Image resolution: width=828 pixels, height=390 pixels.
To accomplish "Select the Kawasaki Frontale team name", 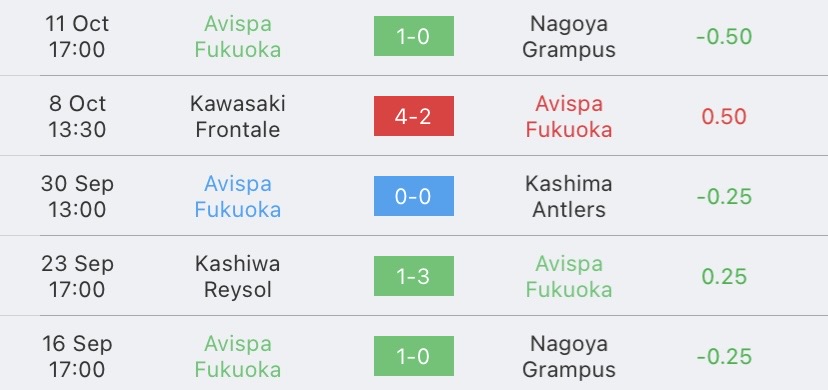I will (x=238, y=117).
